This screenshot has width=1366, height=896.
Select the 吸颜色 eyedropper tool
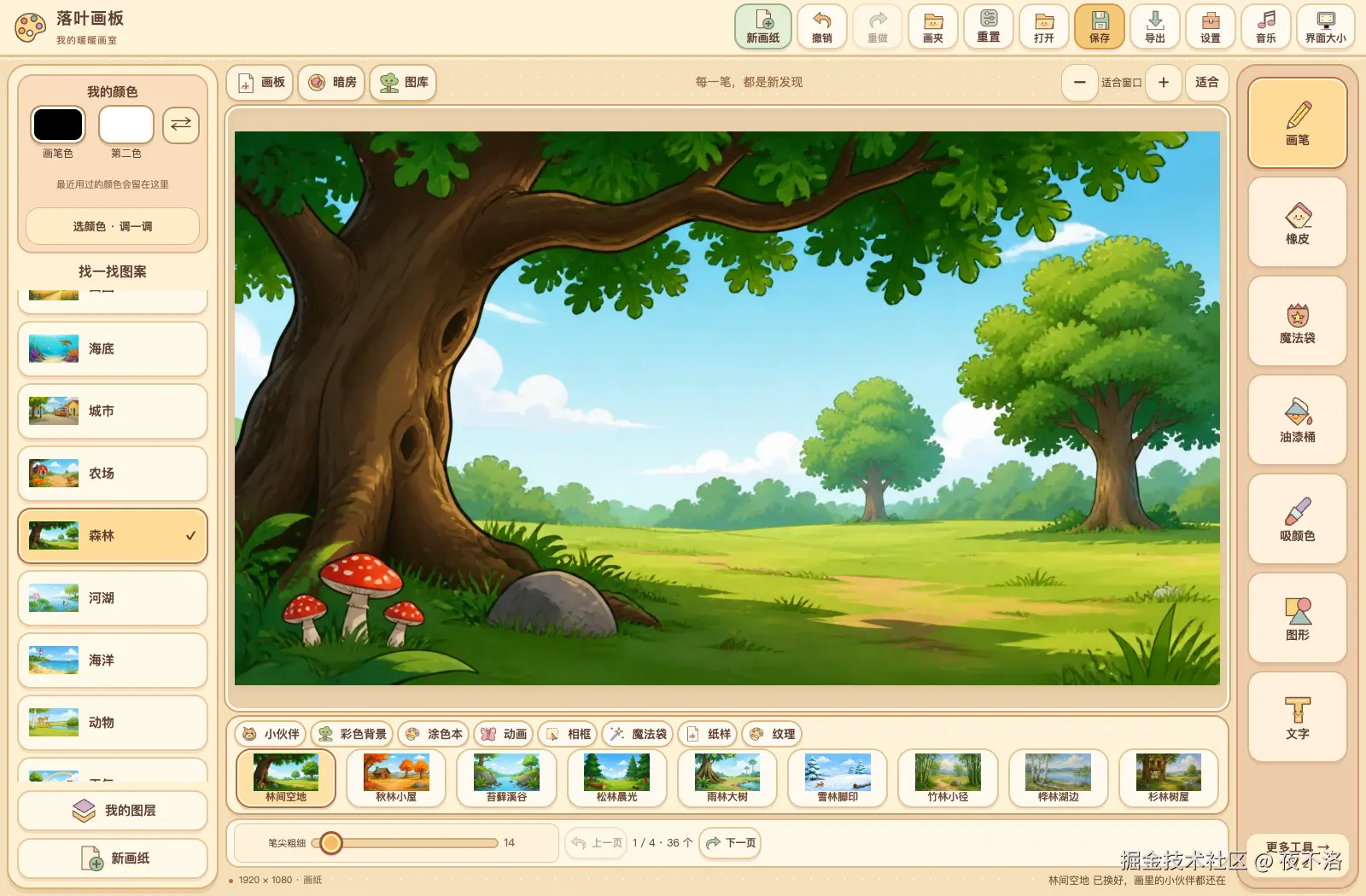[1298, 519]
